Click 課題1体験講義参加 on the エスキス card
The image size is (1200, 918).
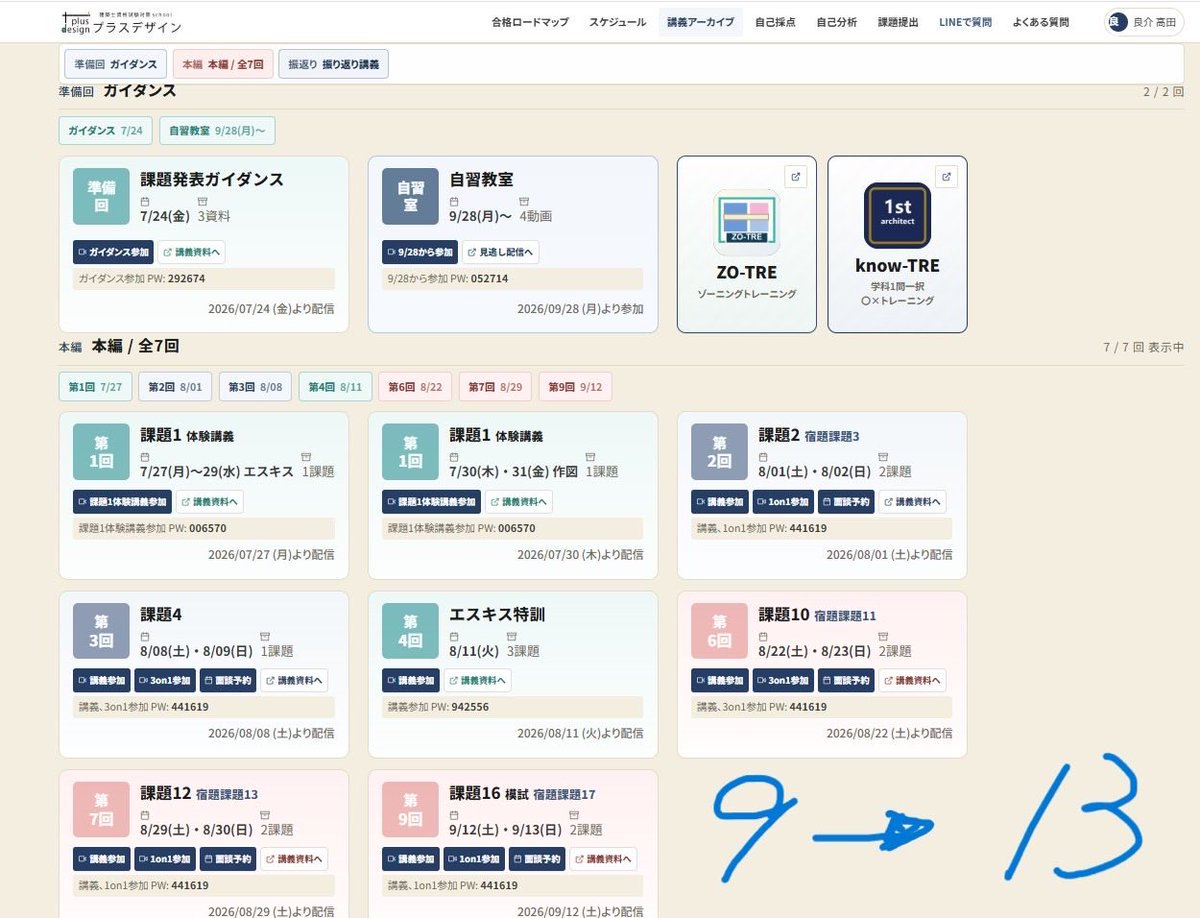click(x=122, y=502)
